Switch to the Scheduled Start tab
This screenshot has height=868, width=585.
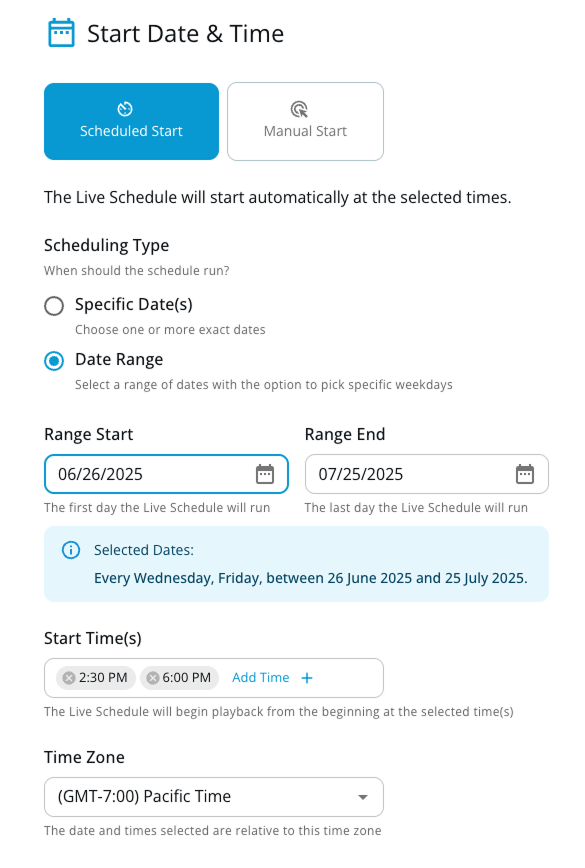coord(131,121)
